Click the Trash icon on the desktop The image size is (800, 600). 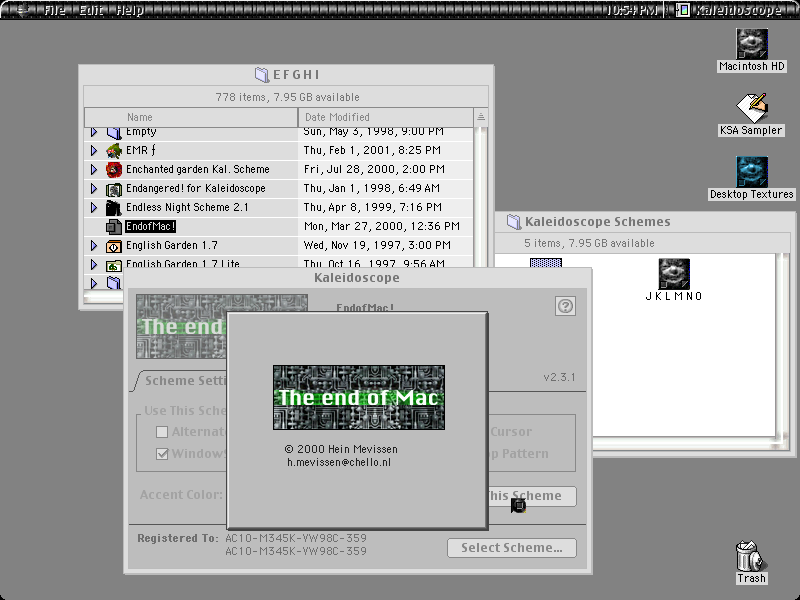751,556
